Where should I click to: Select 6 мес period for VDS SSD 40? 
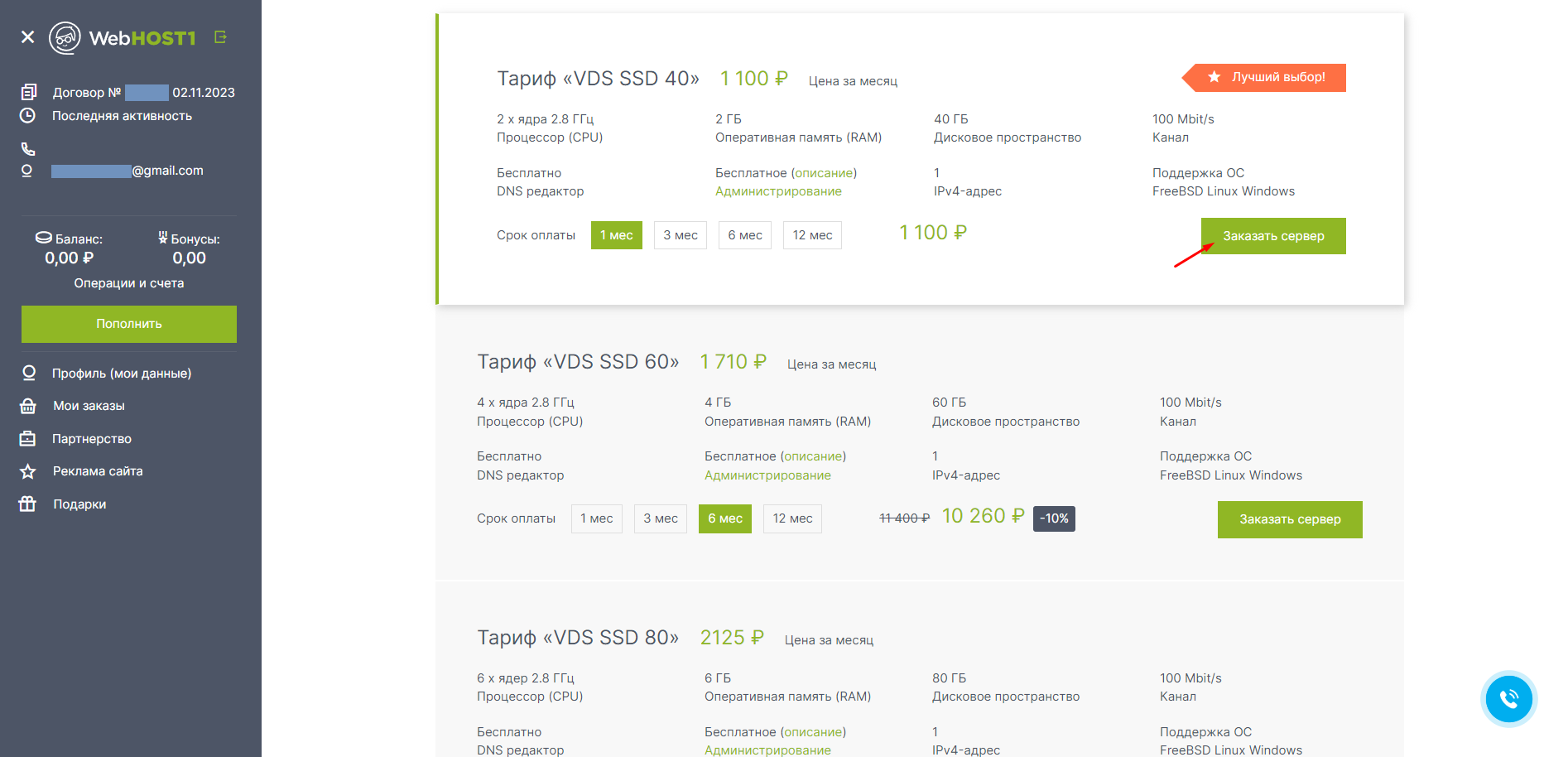pyautogui.click(x=744, y=235)
